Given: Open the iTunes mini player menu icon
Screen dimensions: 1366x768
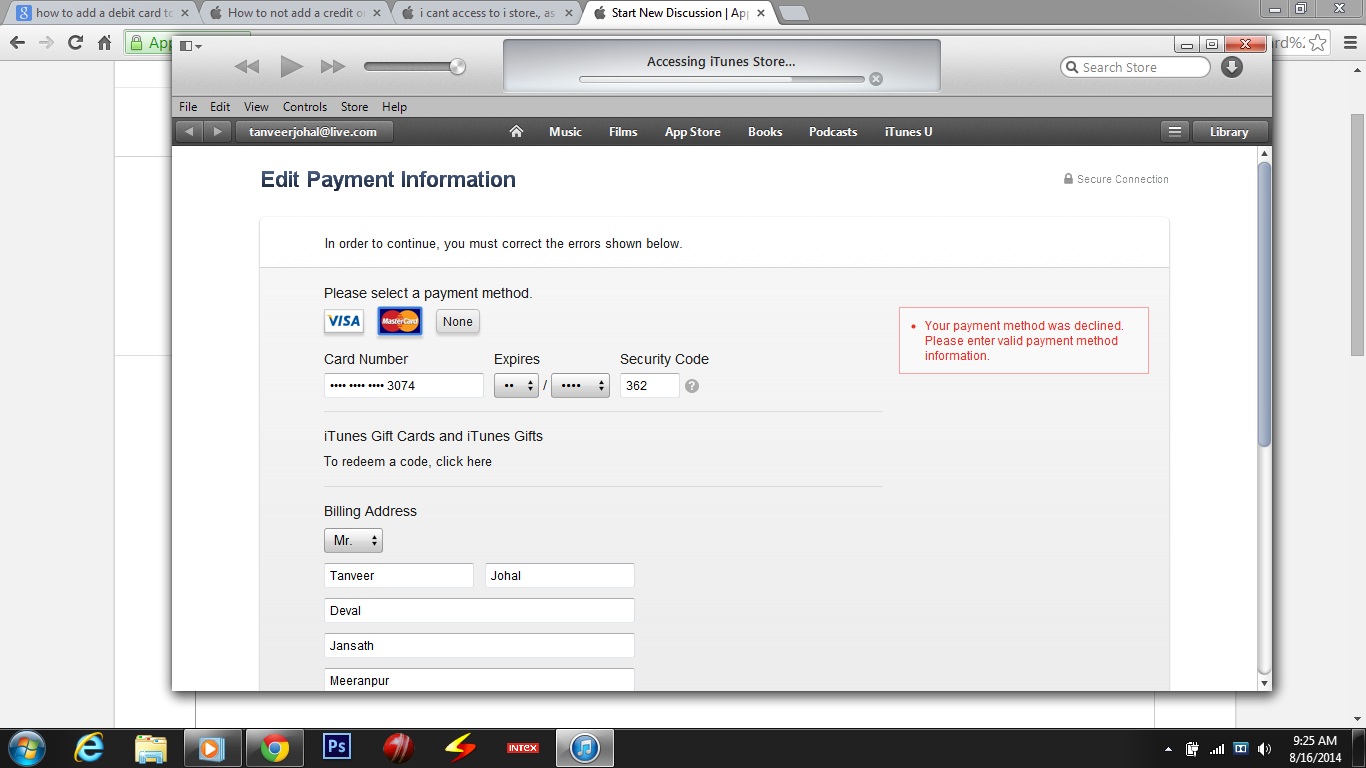Looking at the screenshot, I should [x=190, y=46].
